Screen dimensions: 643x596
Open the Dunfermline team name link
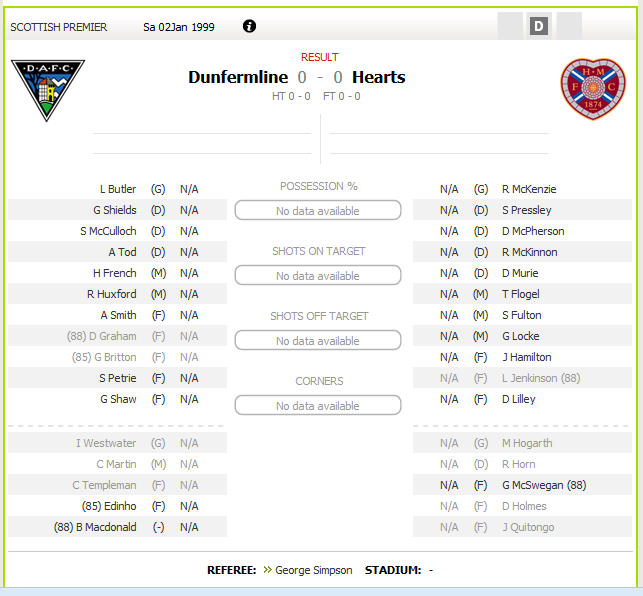pos(238,77)
